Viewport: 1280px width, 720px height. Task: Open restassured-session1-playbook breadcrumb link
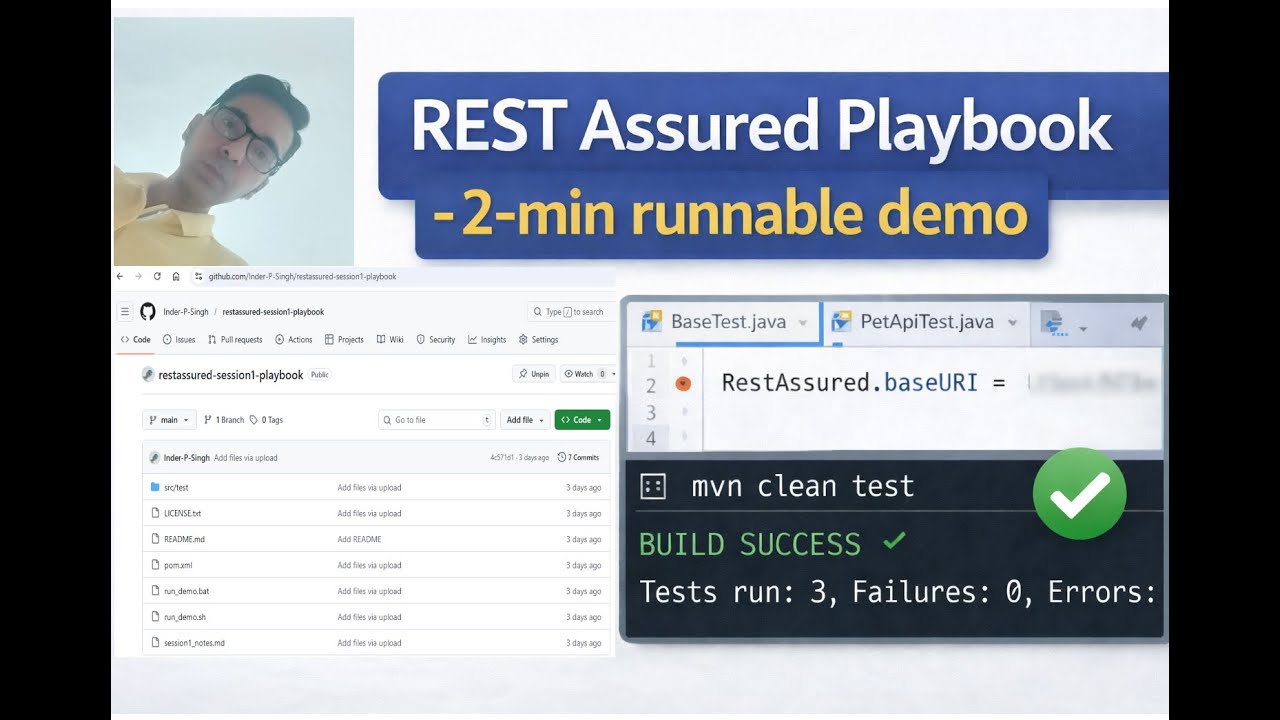[273, 312]
